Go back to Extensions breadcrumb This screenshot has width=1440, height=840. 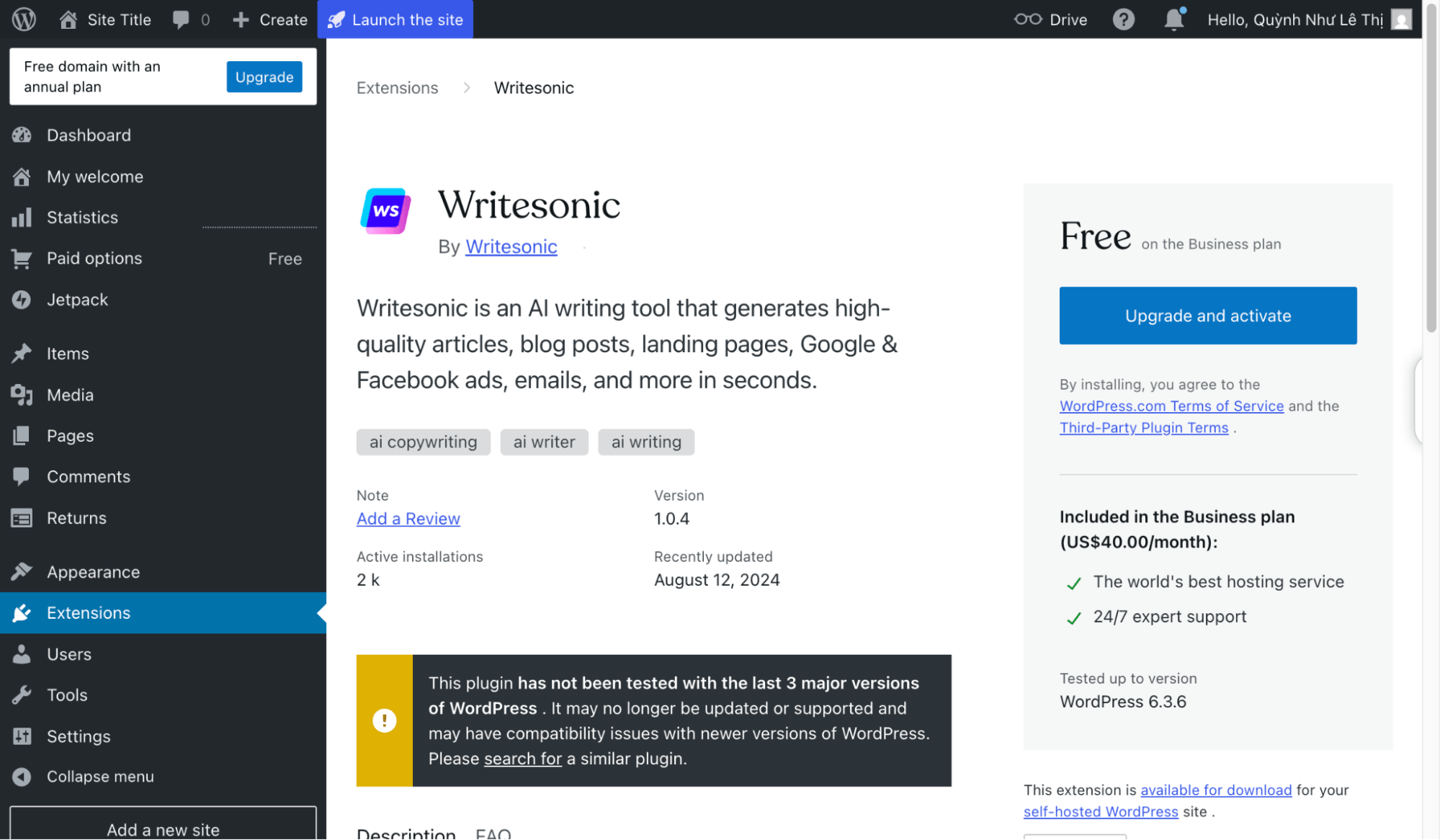[x=398, y=88]
